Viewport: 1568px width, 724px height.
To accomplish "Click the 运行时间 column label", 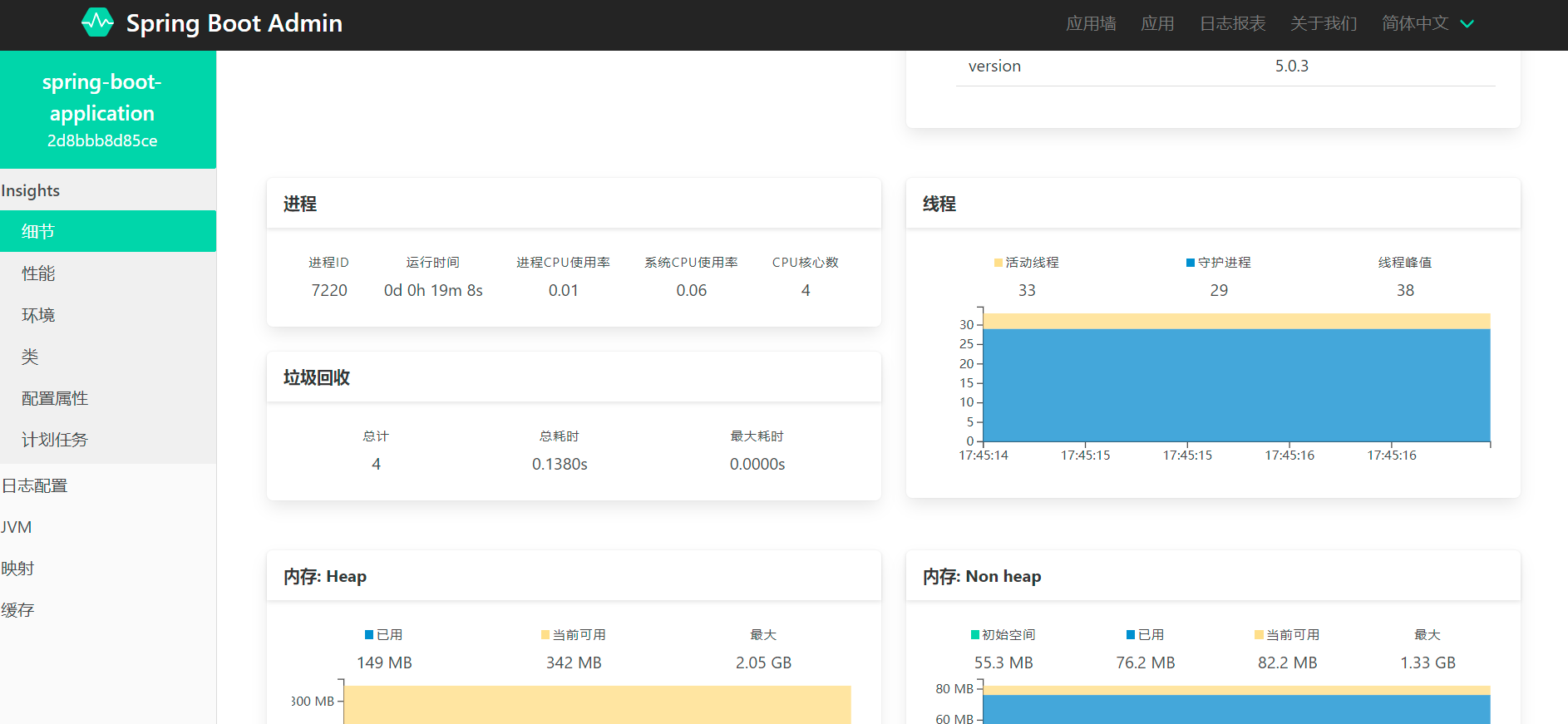I will (x=433, y=263).
